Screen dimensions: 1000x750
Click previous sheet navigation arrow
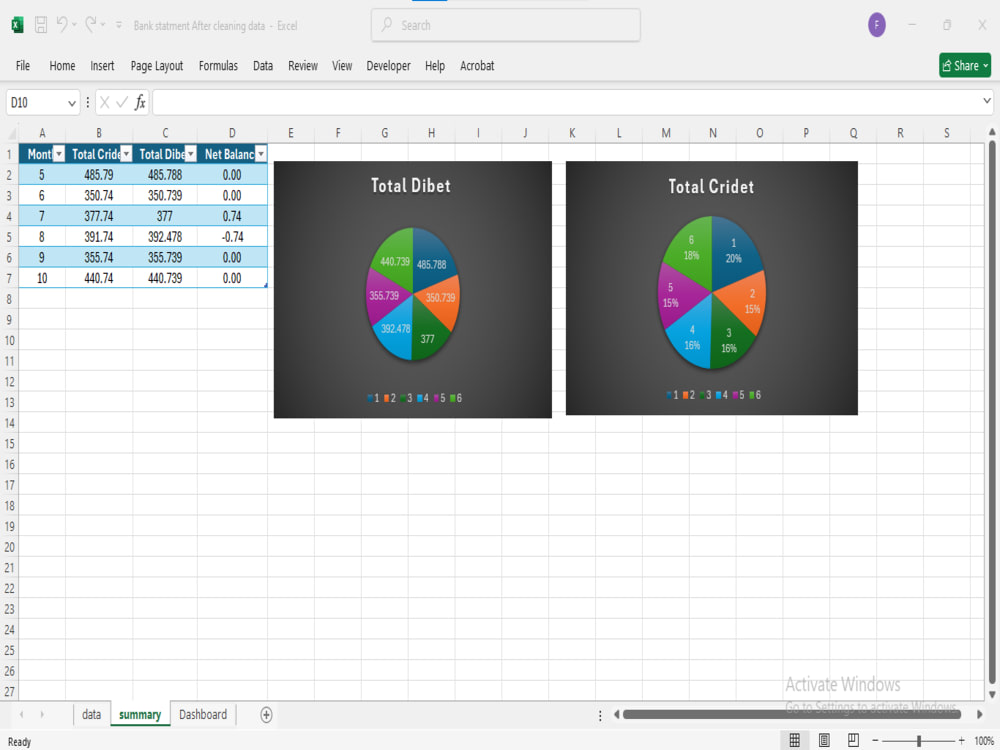click(22, 714)
